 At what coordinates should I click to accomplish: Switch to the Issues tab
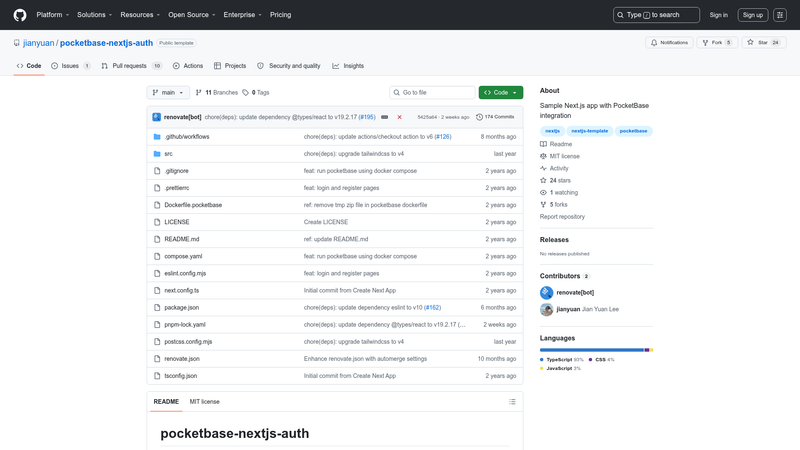click(x=71, y=66)
